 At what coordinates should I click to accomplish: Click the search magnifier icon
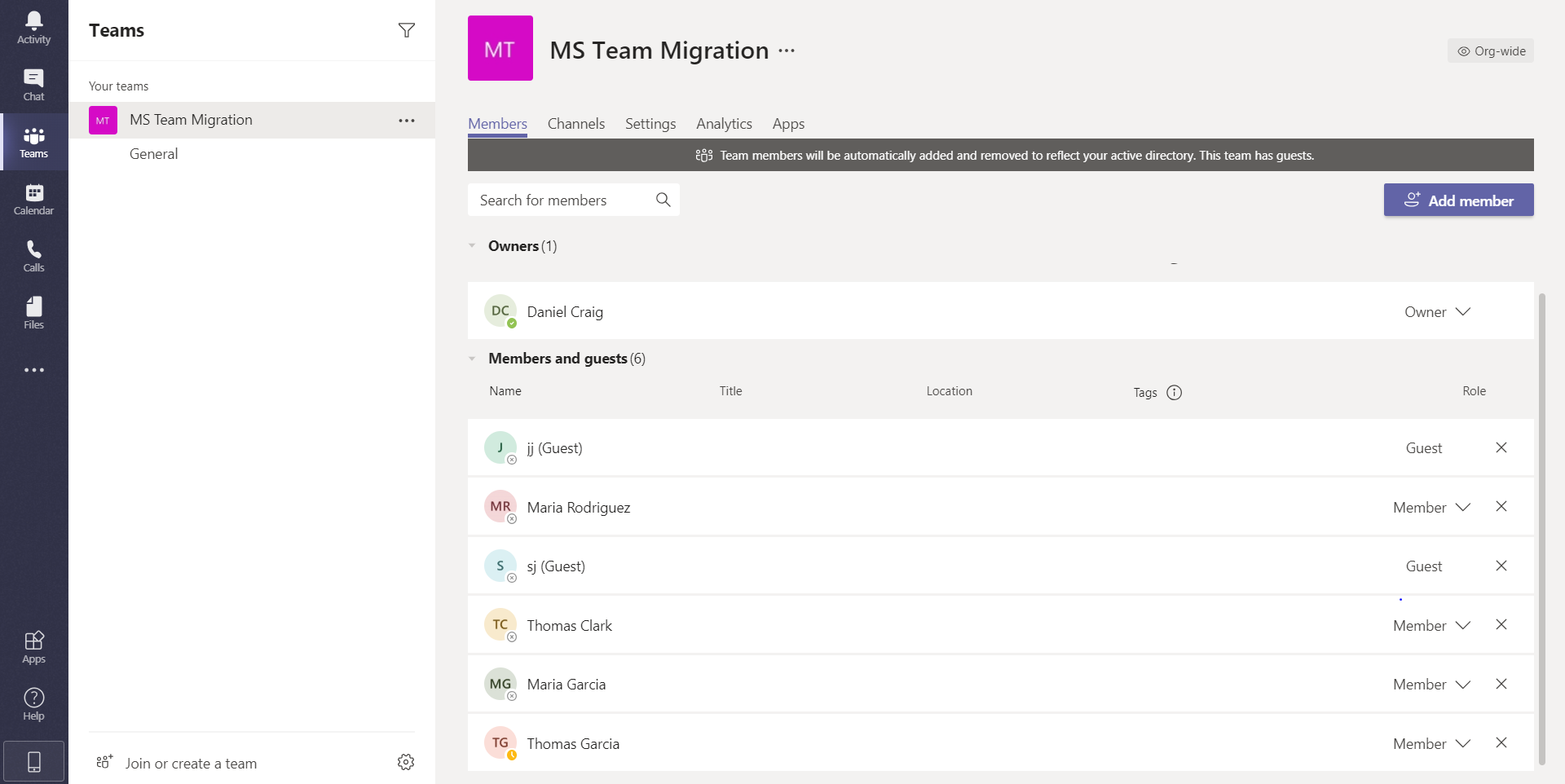point(663,200)
